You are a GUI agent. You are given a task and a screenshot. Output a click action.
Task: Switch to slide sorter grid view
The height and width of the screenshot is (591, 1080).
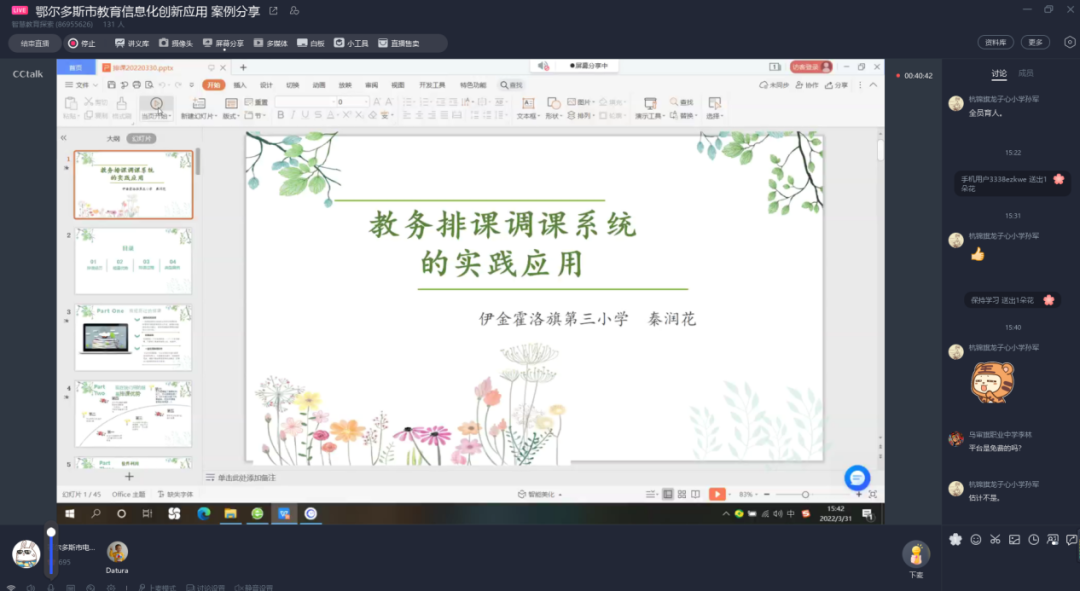pyautogui.click(x=681, y=494)
